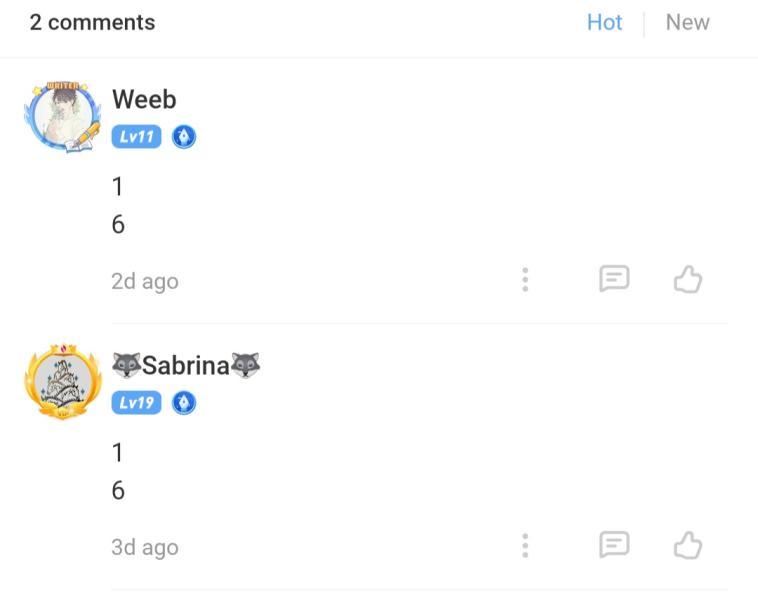758x600 pixels.
Task: Switch to the Hot comments tab
Action: pyautogui.click(x=604, y=23)
